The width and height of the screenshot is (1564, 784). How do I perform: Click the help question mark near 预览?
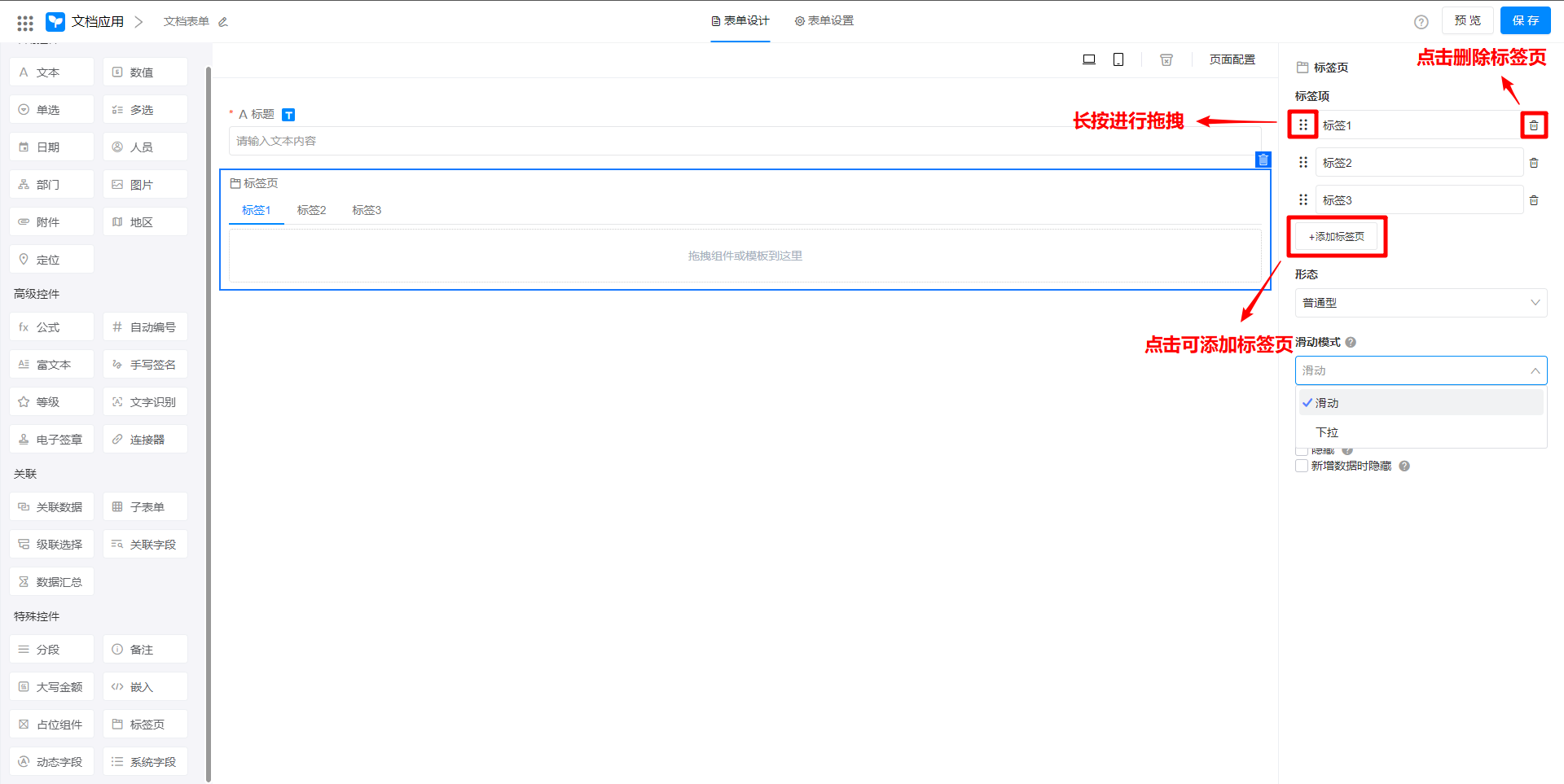(x=1421, y=22)
